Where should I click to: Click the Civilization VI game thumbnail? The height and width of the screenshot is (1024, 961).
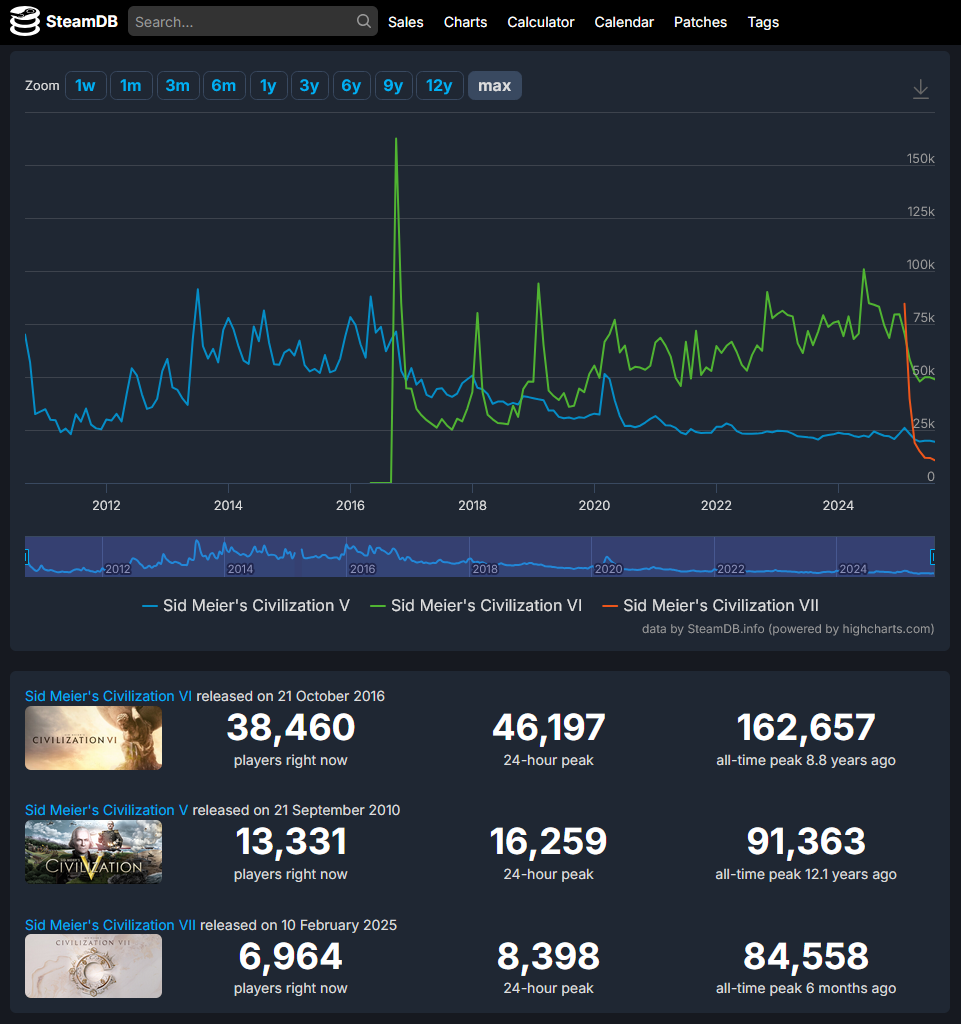tap(93, 738)
